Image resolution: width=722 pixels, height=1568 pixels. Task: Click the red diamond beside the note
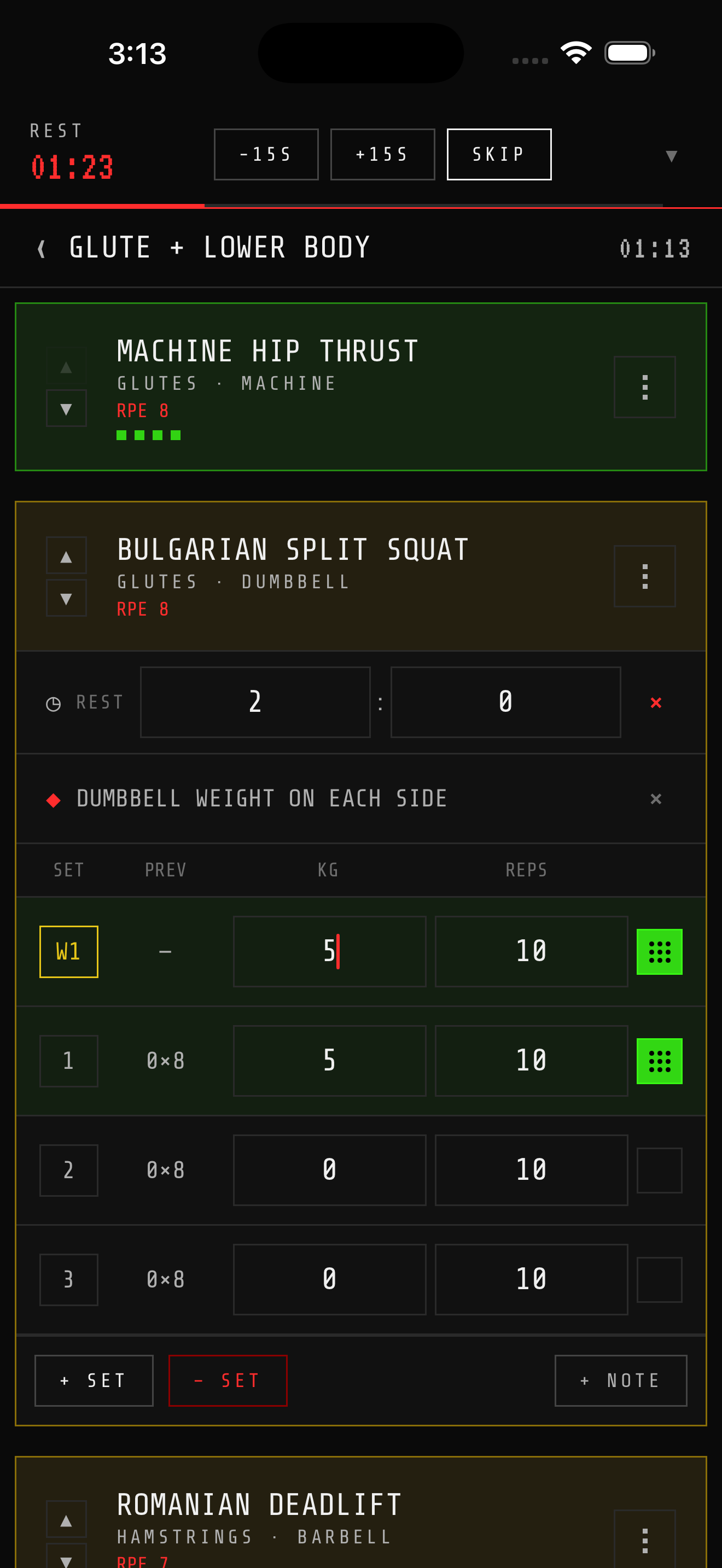click(54, 799)
